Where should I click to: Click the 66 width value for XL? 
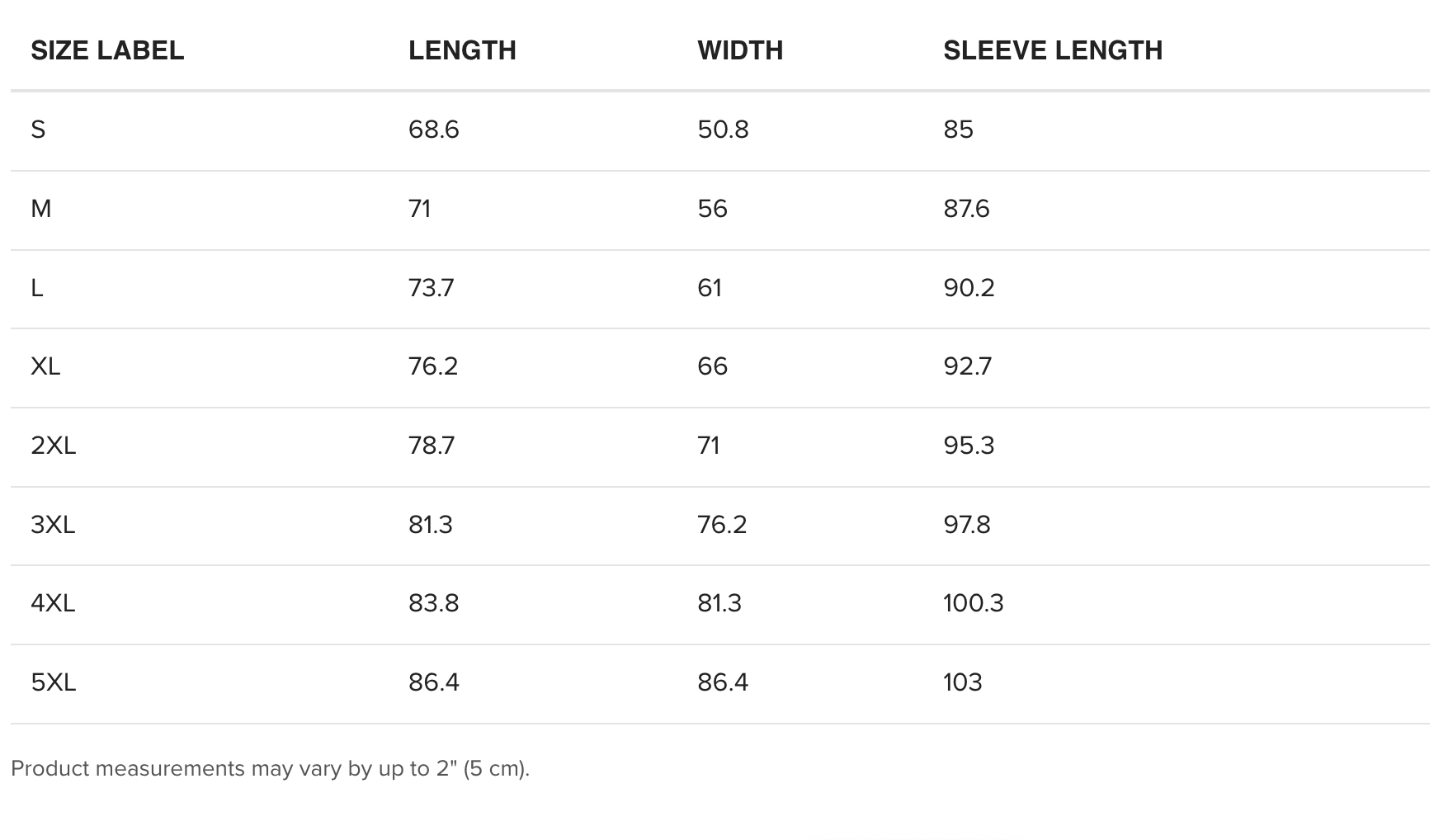(712, 366)
